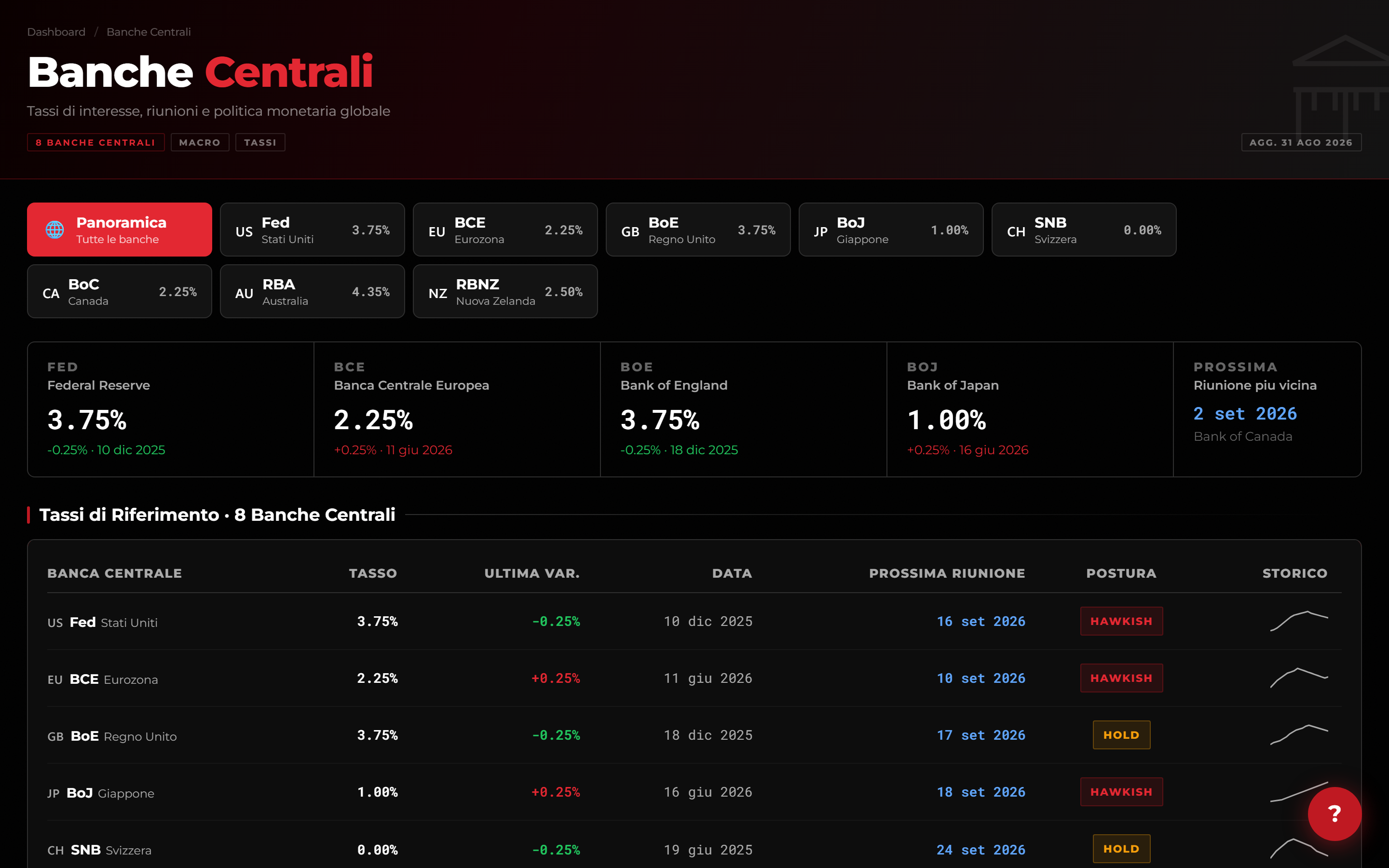
Task: Click the Prossima riunione 2 set 2026 card
Action: [1267, 409]
